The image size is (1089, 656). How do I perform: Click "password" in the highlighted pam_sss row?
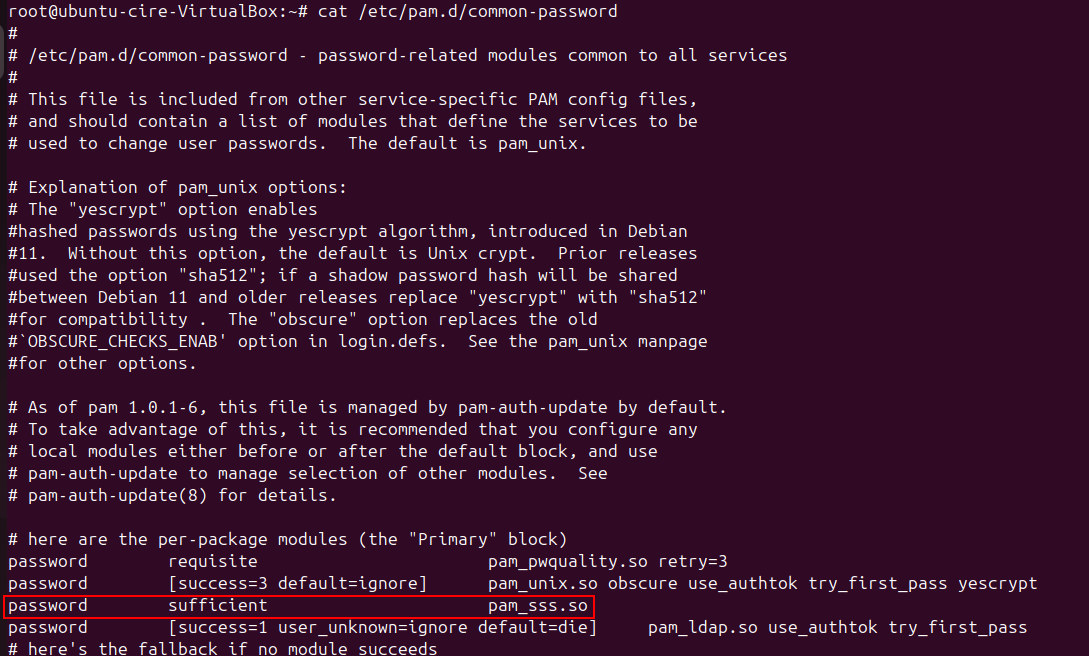click(48, 606)
